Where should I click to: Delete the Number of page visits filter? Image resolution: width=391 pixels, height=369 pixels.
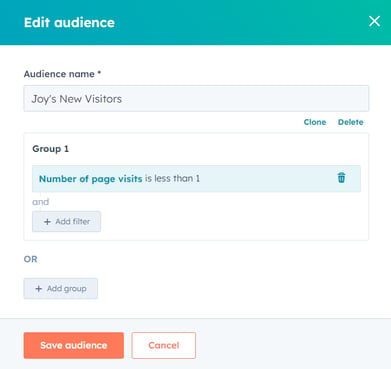click(x=341, y=178)
